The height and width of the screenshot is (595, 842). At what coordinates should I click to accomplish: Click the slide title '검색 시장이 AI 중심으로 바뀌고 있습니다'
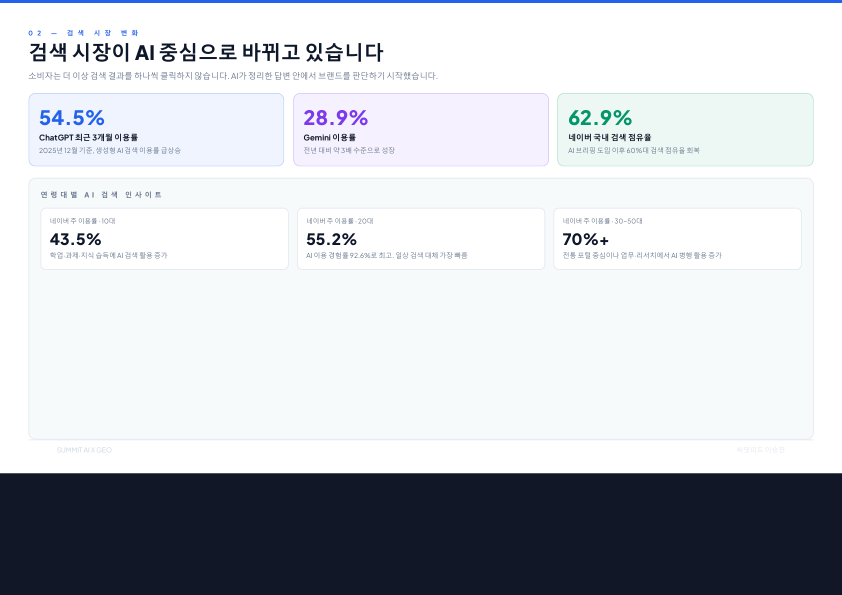pos(206,52)
